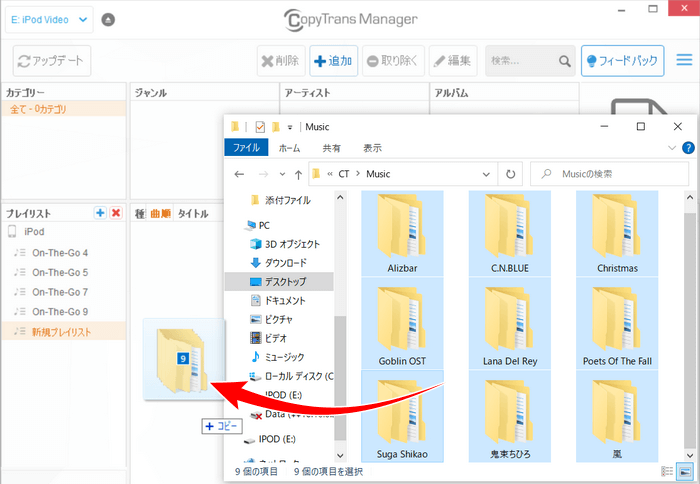Image resolution: width=700 pixels, height=484 pixels.
Task: Open the E: iPod Video device dropdown
Action: pyautogui.click(x=49, y=20)
